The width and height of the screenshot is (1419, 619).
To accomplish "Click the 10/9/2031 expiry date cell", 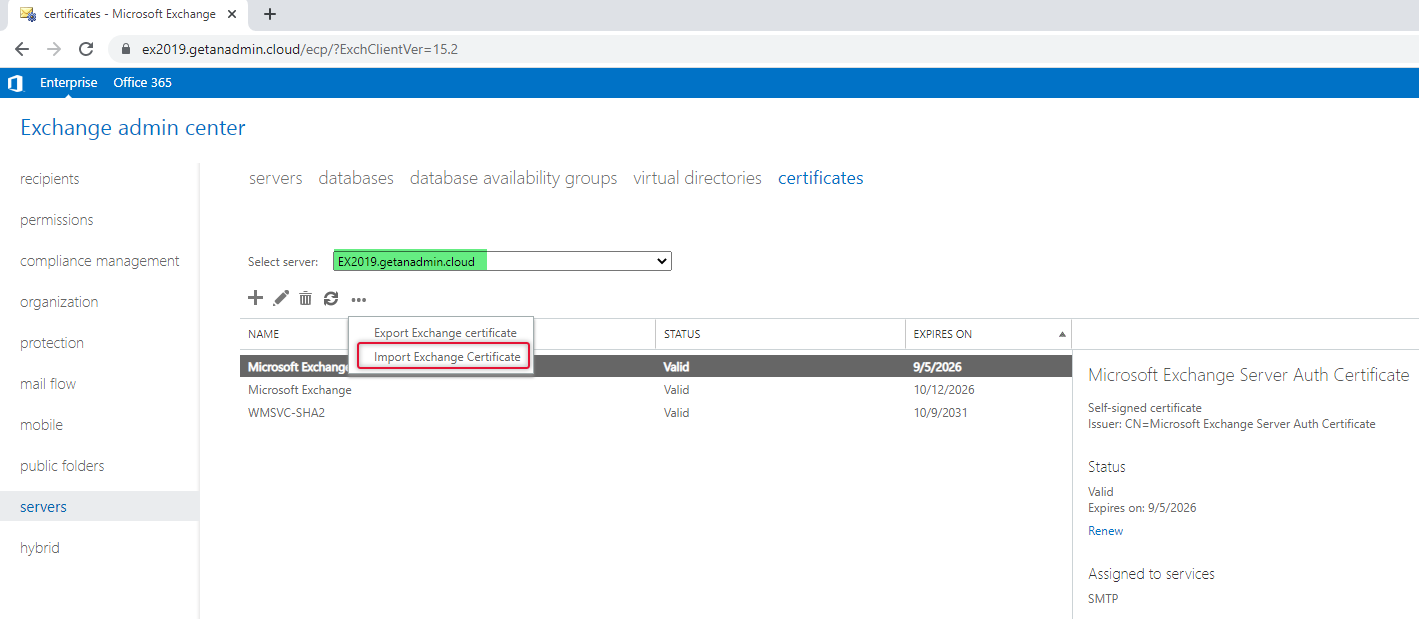I will pos(940,412).
